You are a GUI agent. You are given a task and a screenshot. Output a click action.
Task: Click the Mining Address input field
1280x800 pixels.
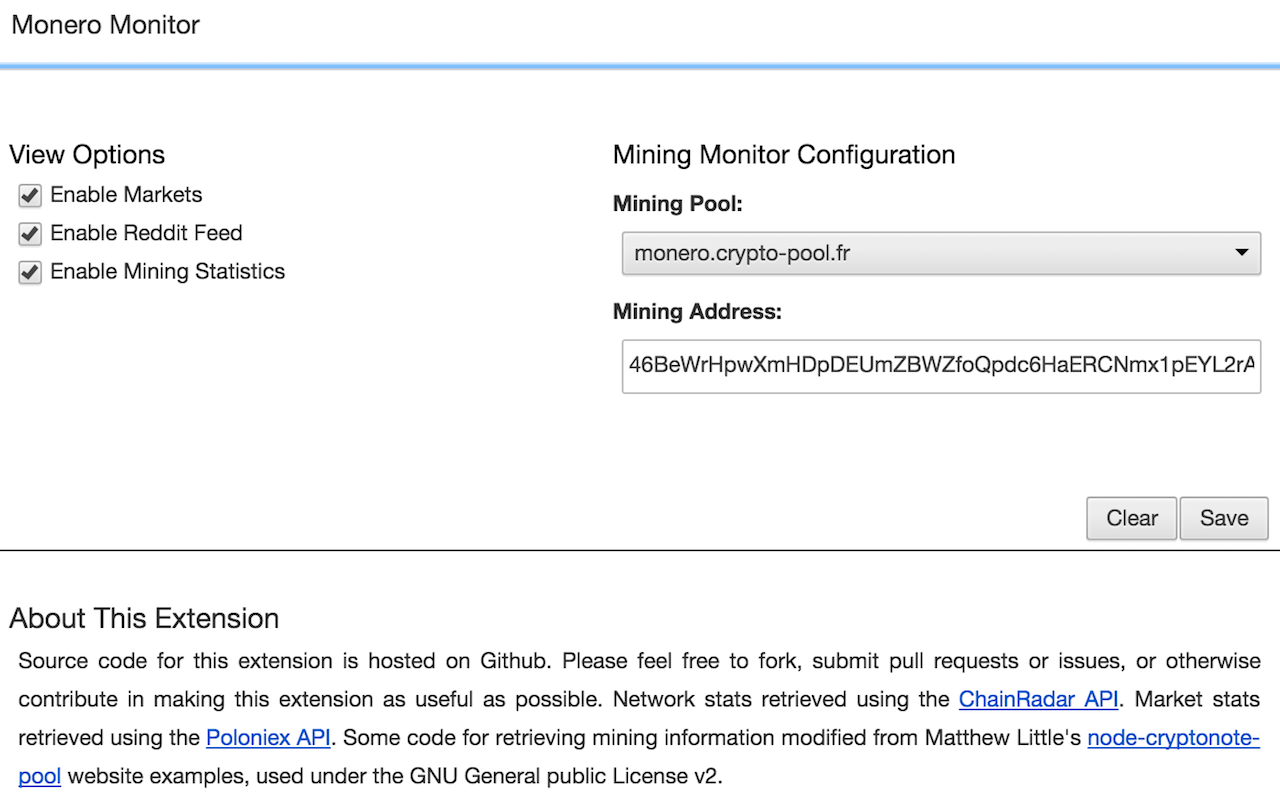click(941, 366)
